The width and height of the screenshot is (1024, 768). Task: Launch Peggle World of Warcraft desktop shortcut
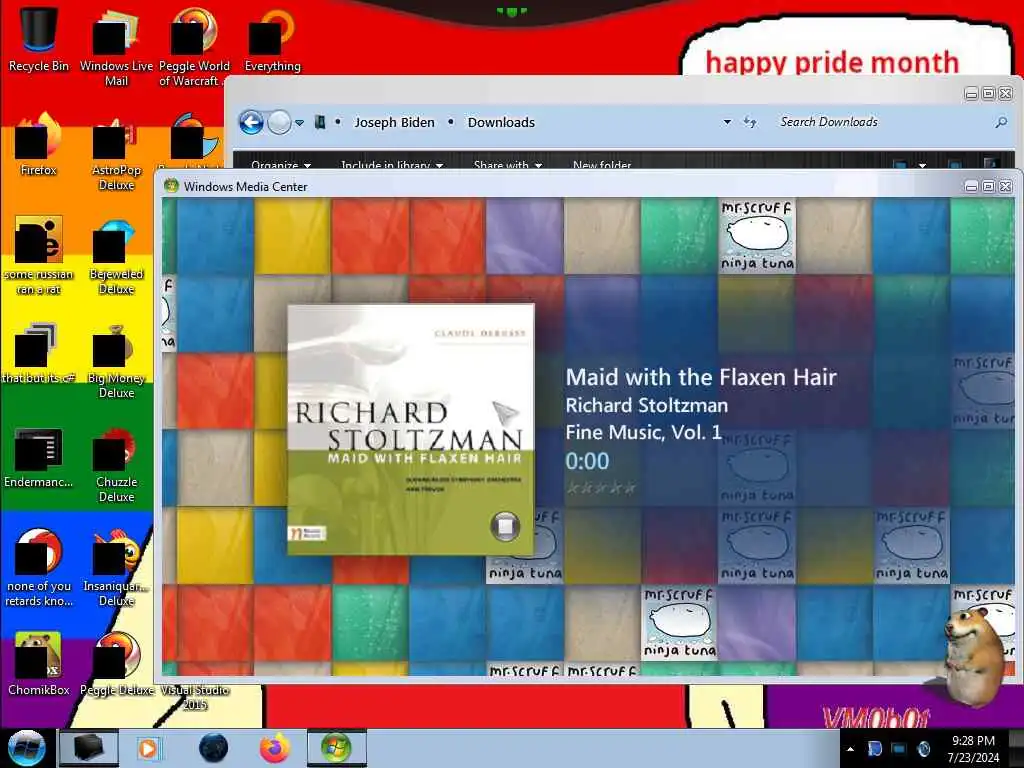pos(194,47)
